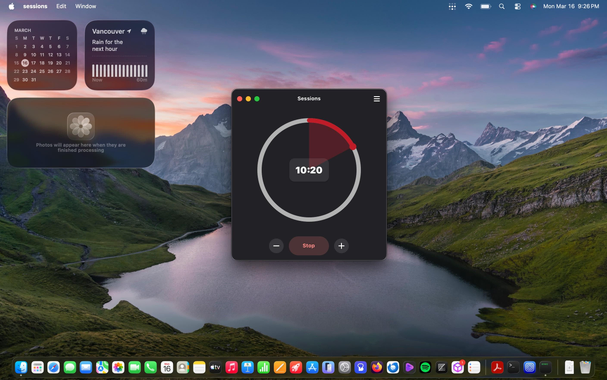Viewport: 607px width, 380px height.
Task: Open Spotlight search in the menu bar
Action: click(x=502, y=6)
